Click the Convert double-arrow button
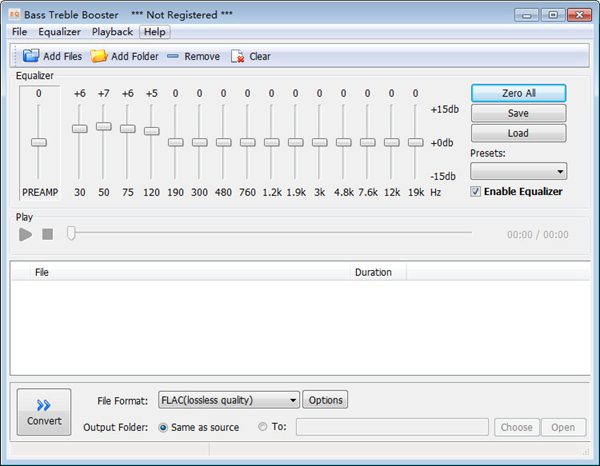The image size is (600, 466). 44,412
